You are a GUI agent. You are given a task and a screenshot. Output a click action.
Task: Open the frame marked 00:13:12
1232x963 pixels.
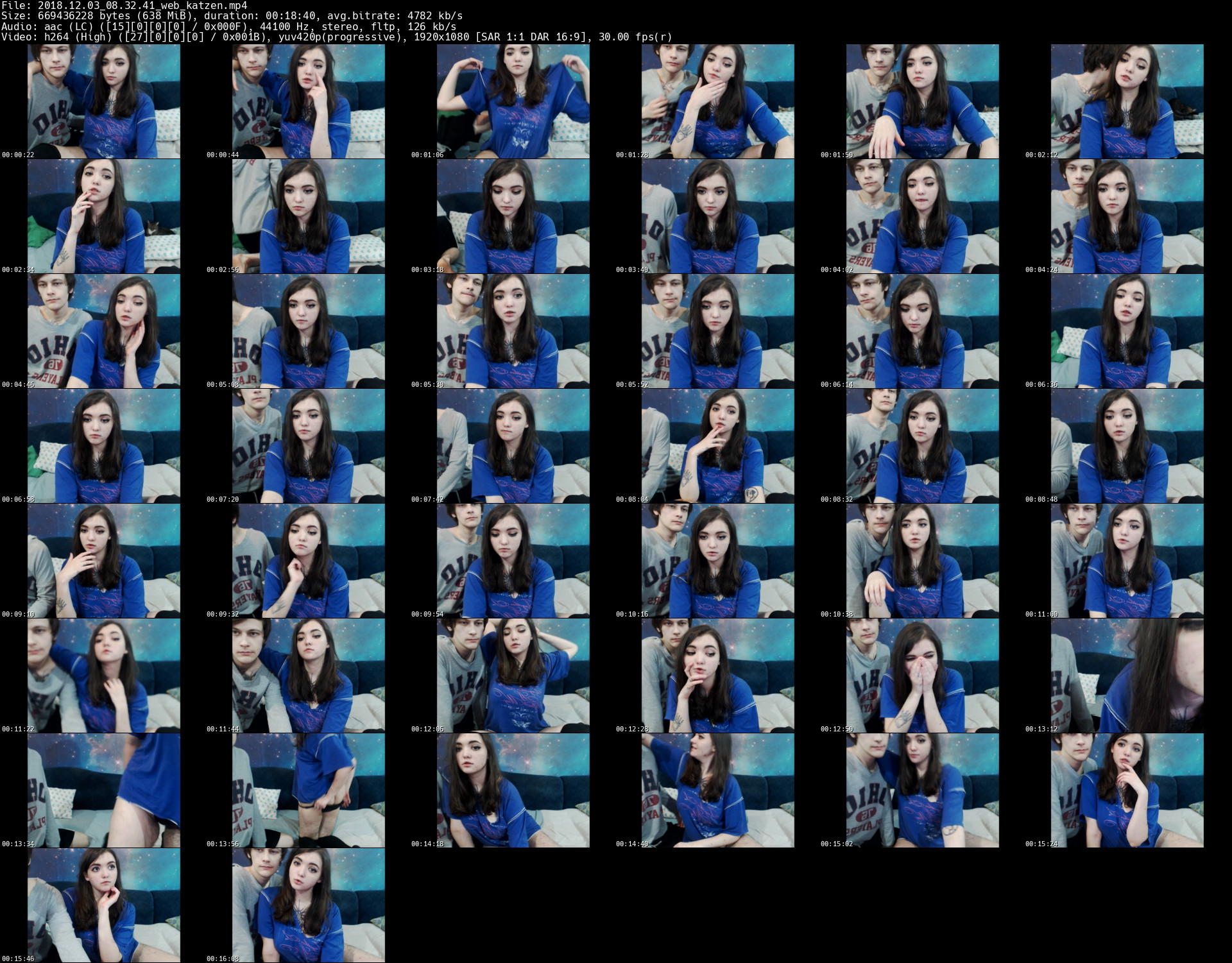coord(1127,676)
